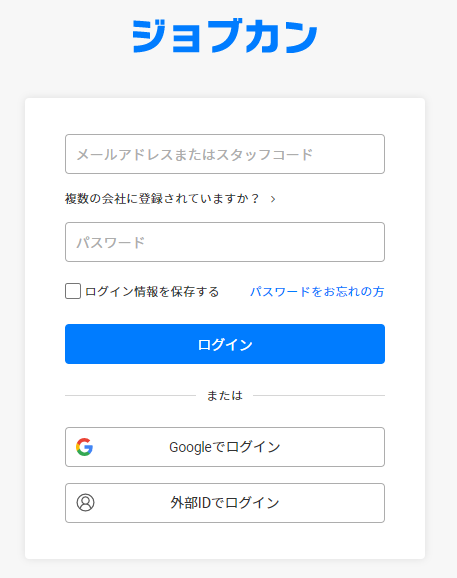Open the パスワードをお忘れの方 link
The height and width of the screenshot is (578, 457).
point(317,292)
